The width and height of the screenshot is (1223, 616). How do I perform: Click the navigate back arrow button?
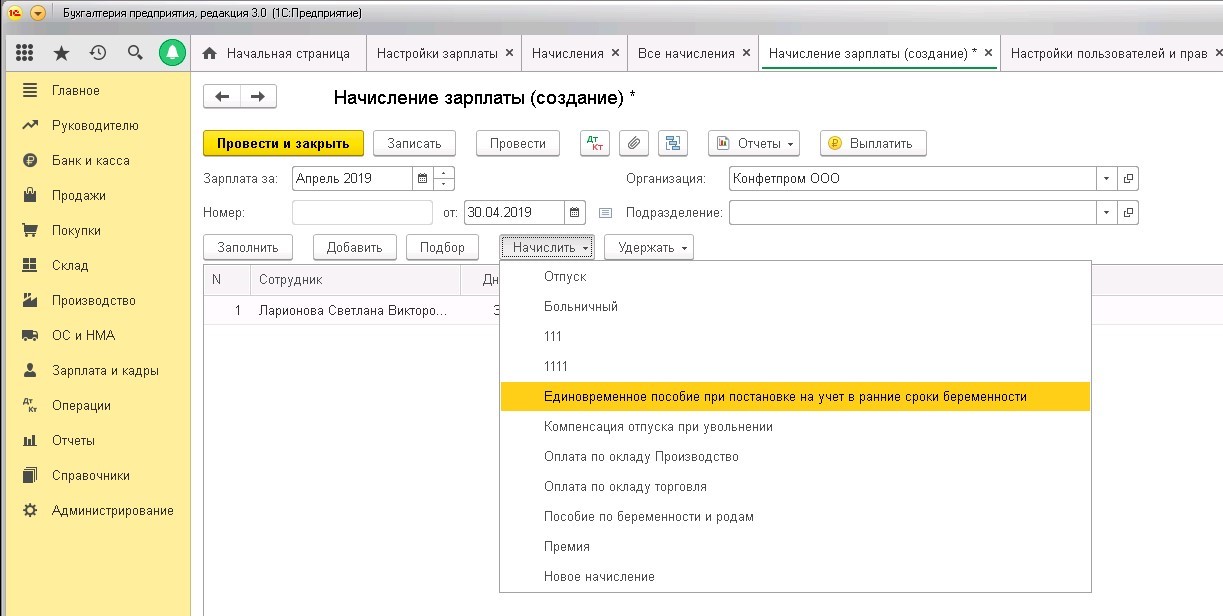point(222,96)
